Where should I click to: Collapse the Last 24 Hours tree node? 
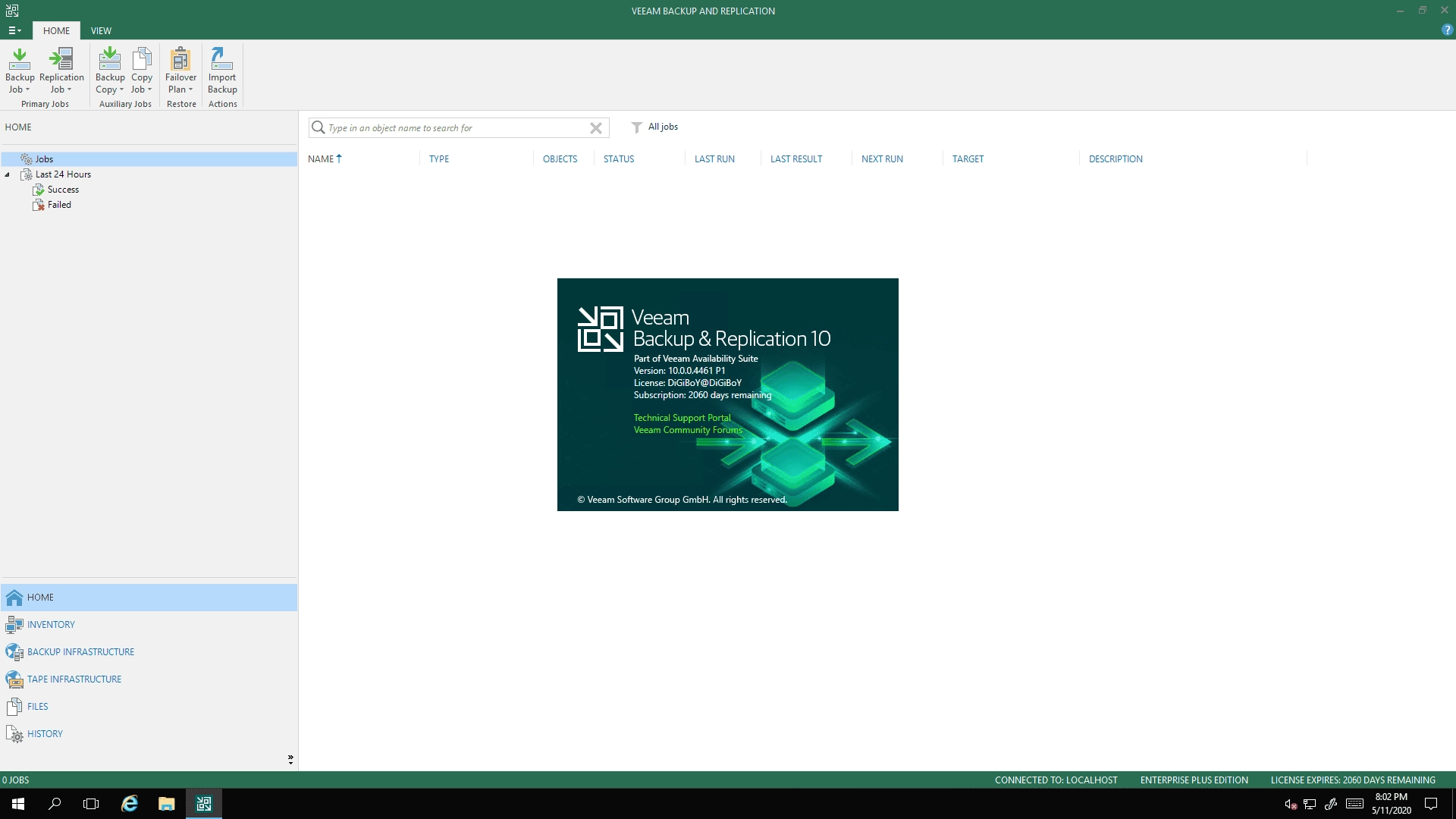(x=8, y=174)
